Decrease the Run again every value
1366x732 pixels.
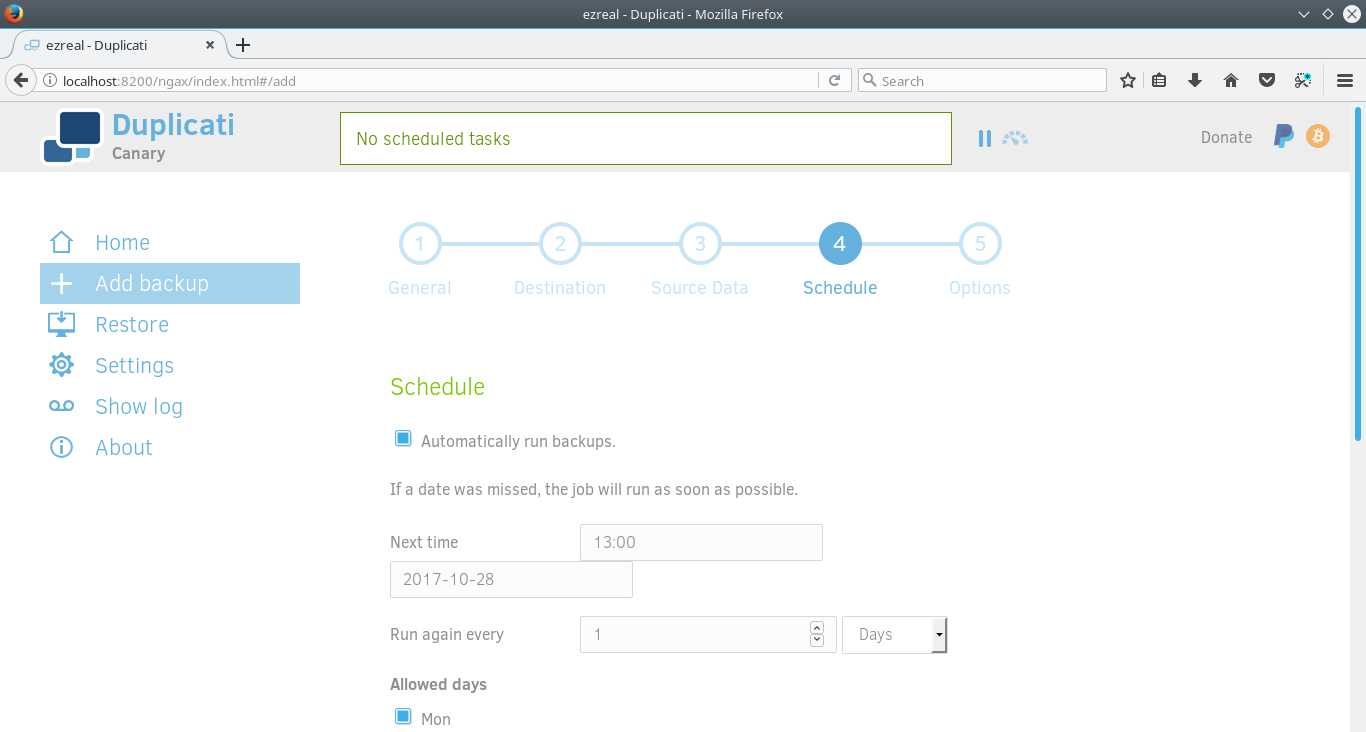point(816,640)
